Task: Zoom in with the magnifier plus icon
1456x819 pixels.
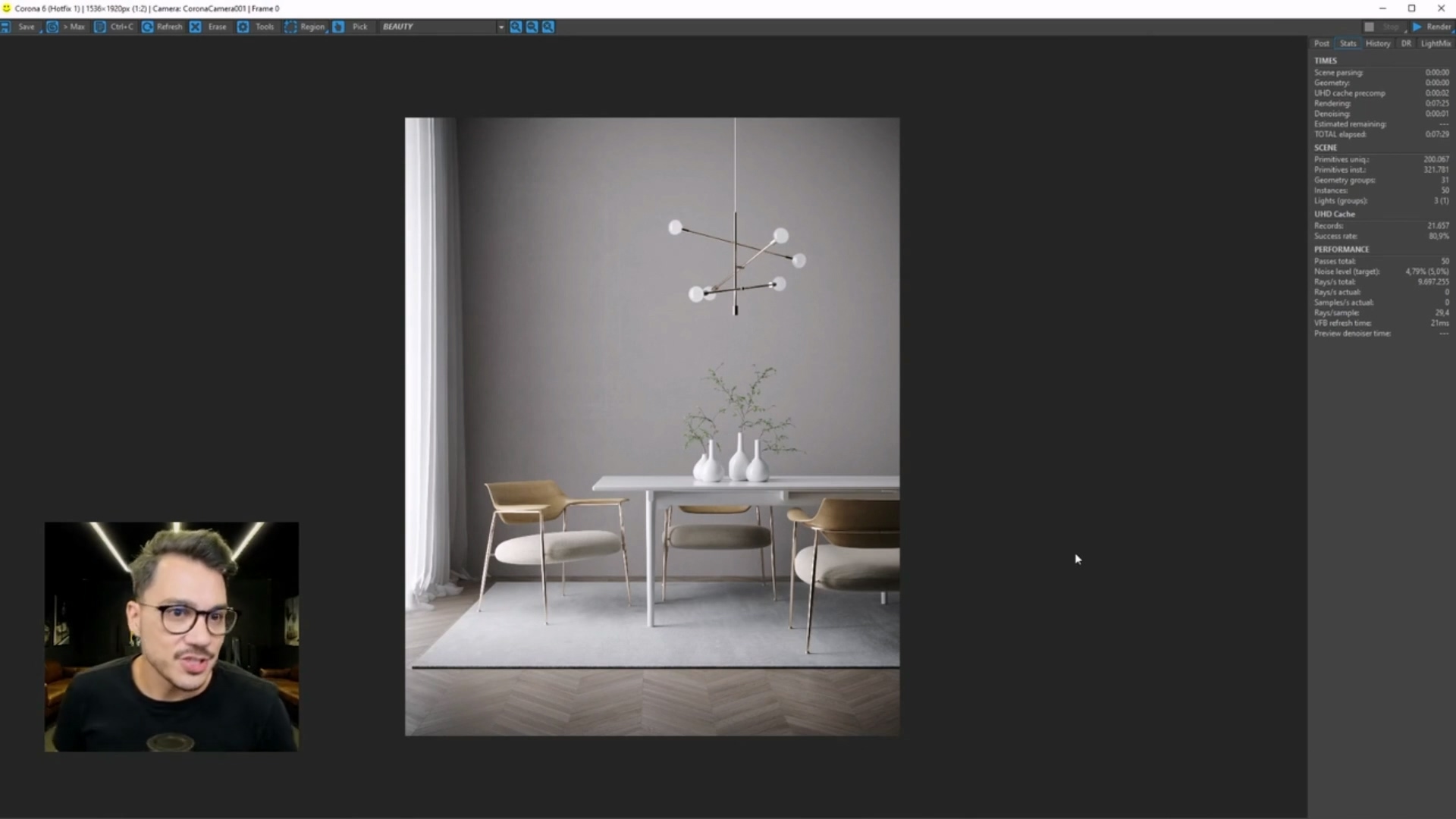Action: (x=516, y=27)
